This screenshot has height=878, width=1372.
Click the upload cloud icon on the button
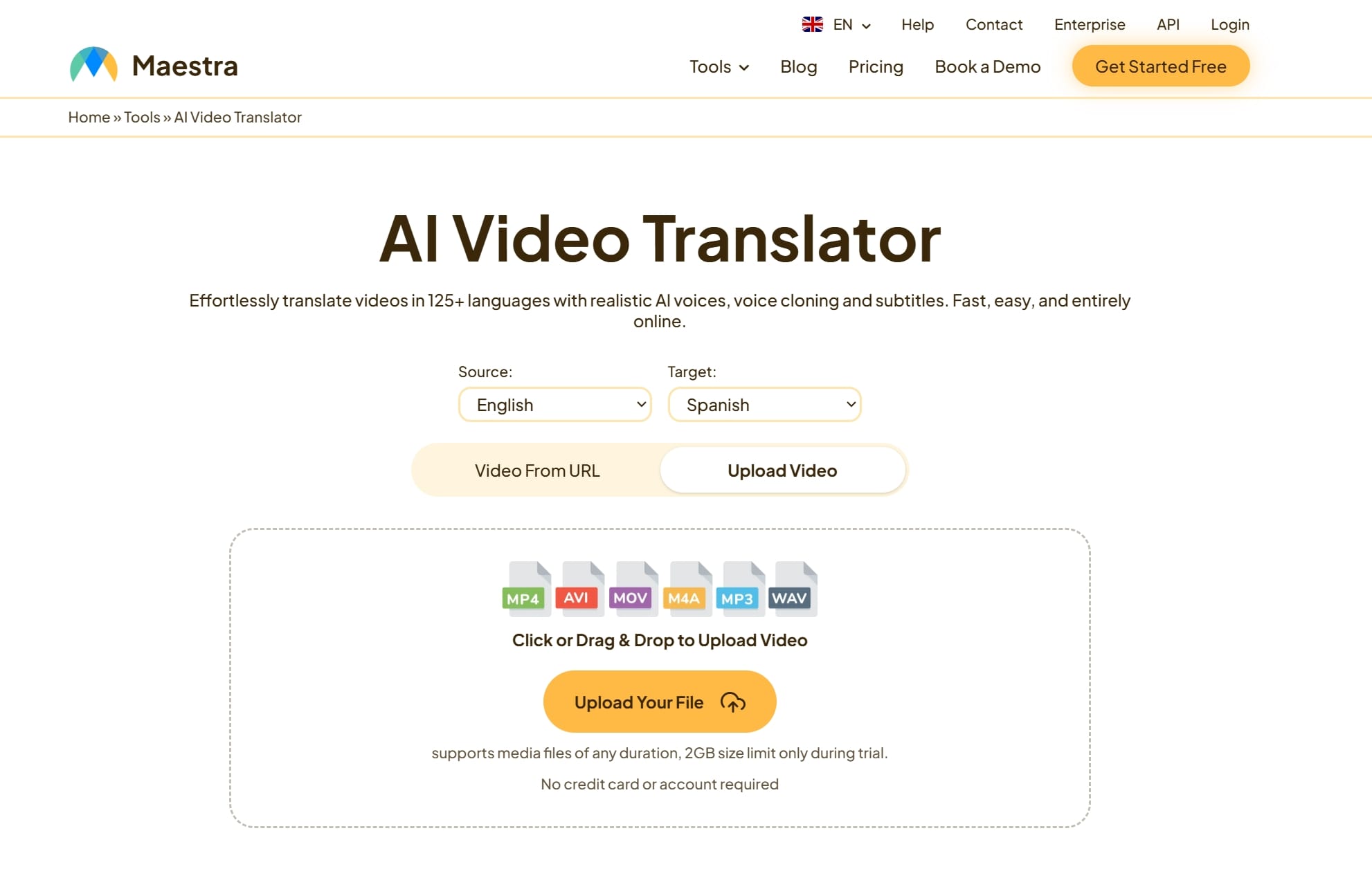pos(732,701)
